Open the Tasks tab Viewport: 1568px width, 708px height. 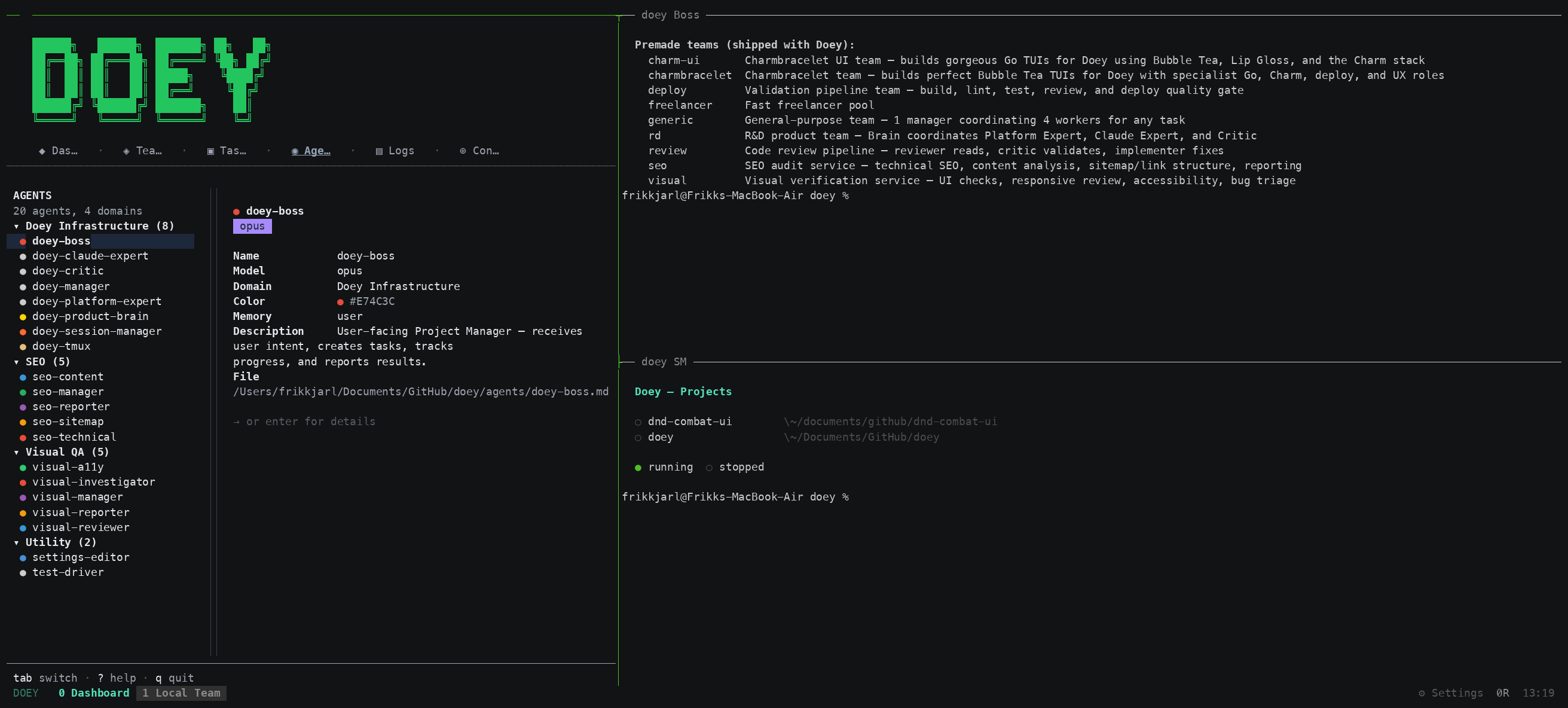pos(227,150)
